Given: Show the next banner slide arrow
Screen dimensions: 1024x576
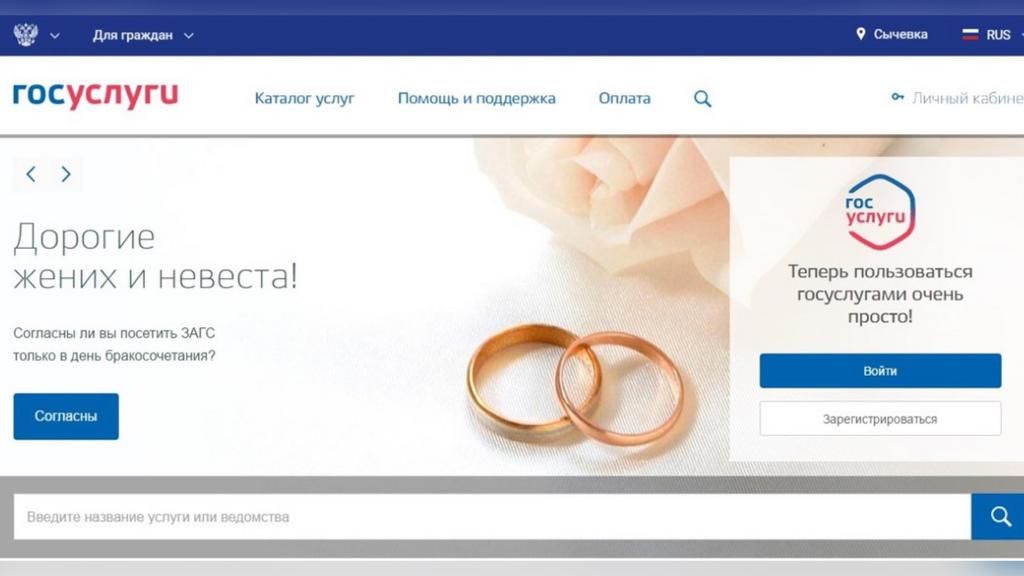Looking at the screenshot, I should (x=65, y=174).
